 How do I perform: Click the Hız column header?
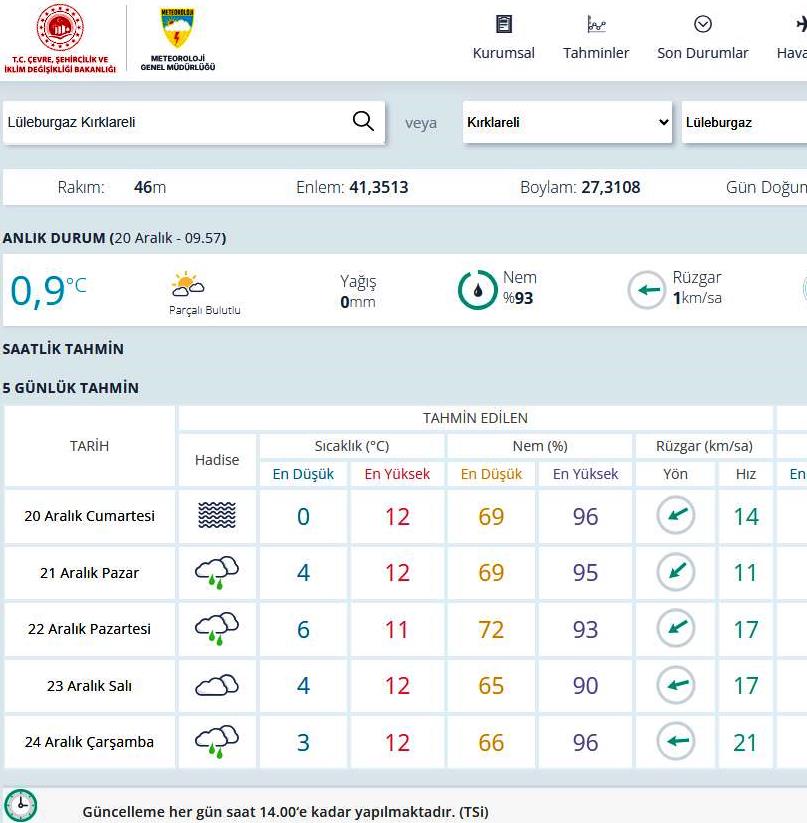pos(746,474)
